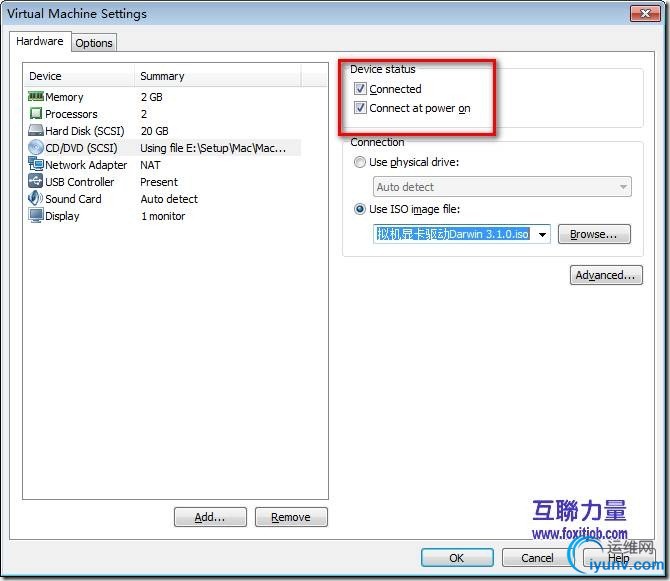Toggle Connect at power on checkbox
670x581 pixels.
[x=360, y=108]
